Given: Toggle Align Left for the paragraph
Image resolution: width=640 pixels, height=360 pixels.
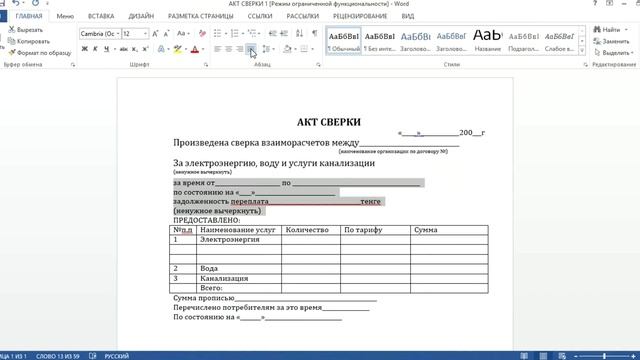Looking at the screenshot, I should [x=217, y=49].
